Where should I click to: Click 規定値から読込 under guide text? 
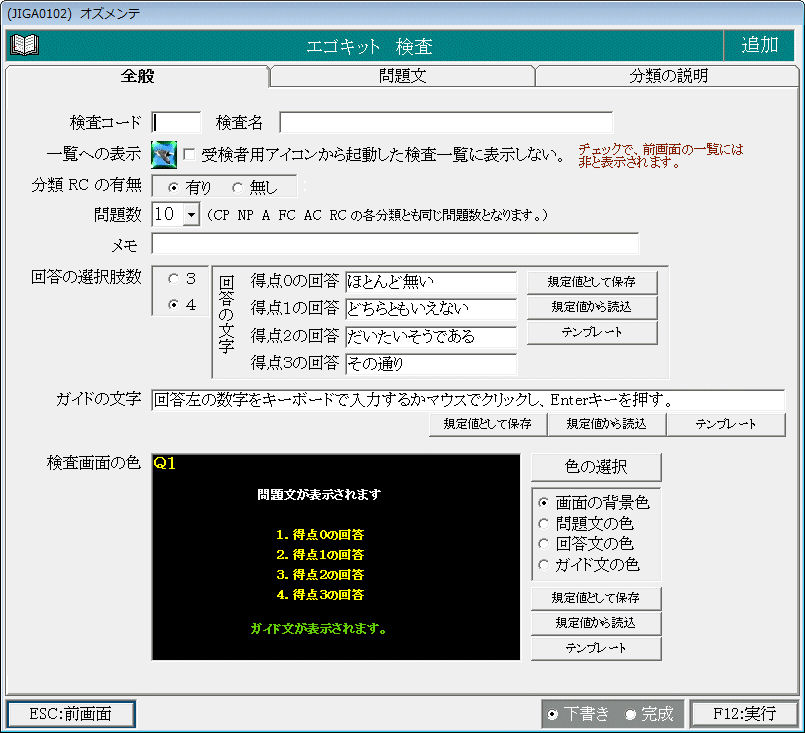606,424
